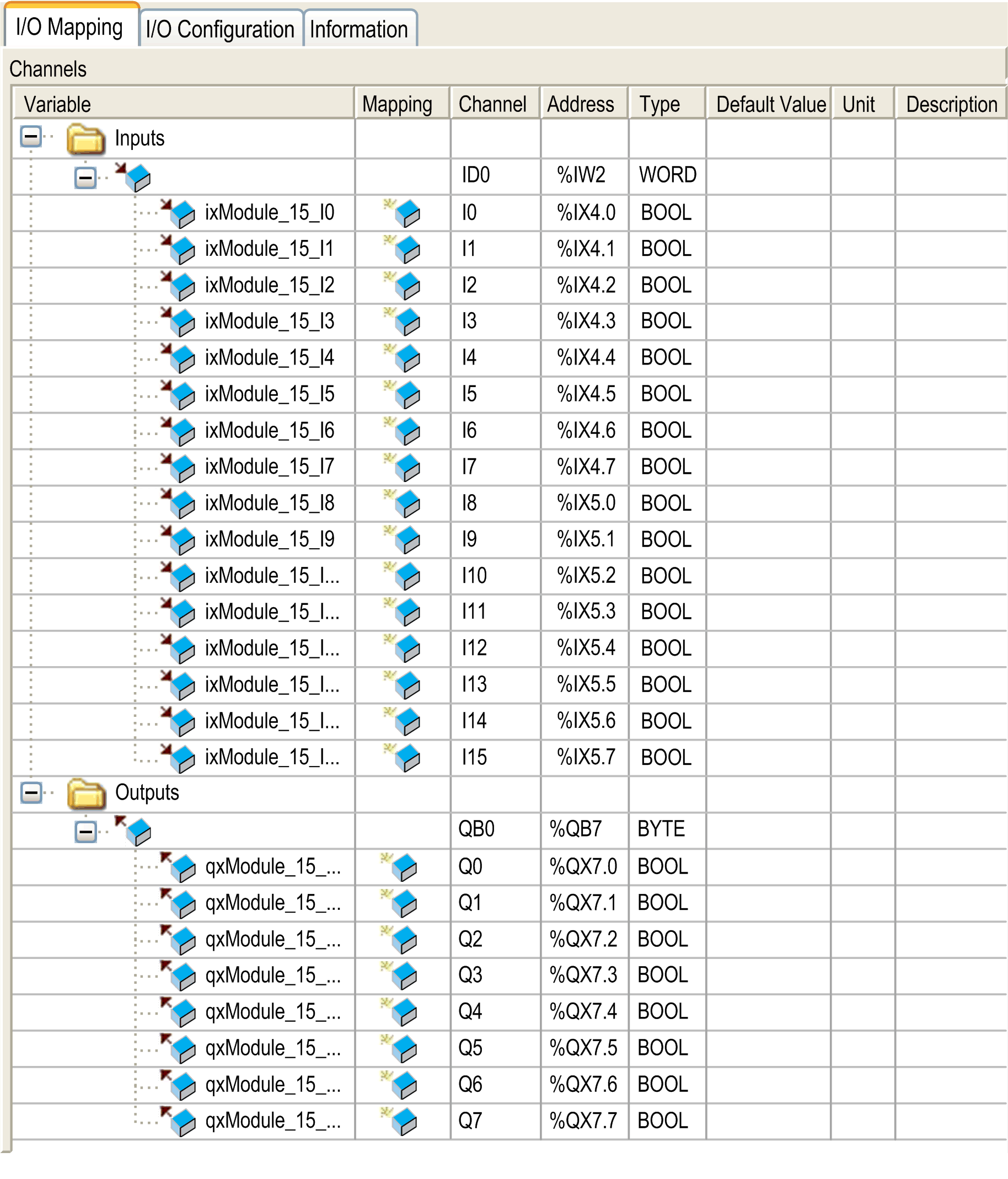Image resolution: width=1008 pixels, height=1179 pixels.
Task: Select the %IX5.0 address cell
Action: [x=585, y=503]
